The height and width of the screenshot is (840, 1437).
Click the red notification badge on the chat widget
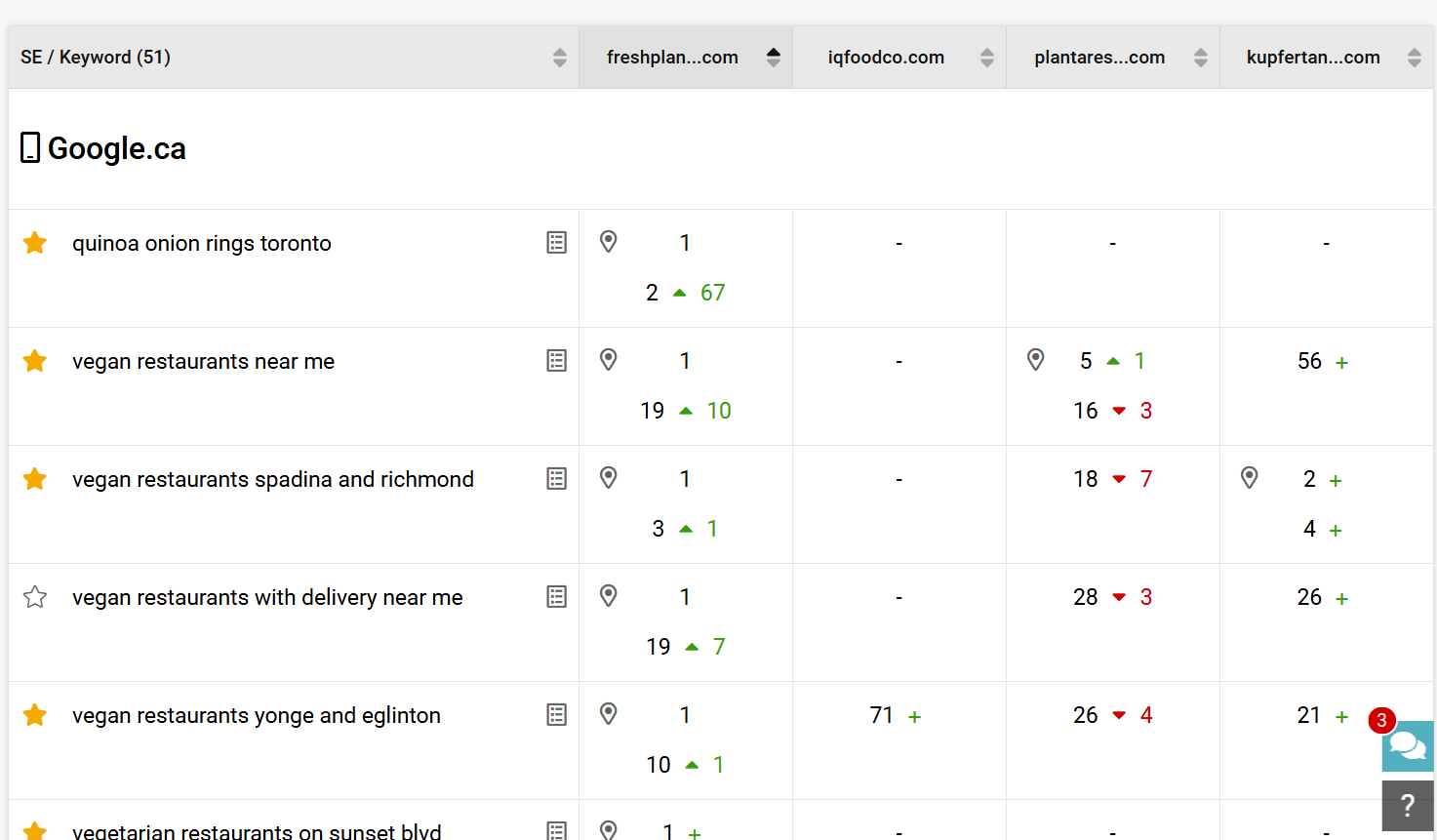[x=1381, y=720]
